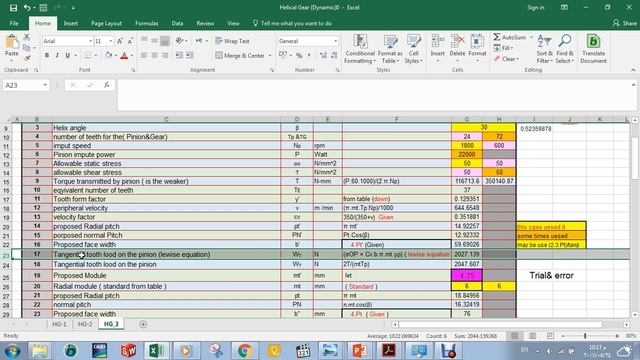
Task: Open Font dialog launcher
Action: coord(133,70)
